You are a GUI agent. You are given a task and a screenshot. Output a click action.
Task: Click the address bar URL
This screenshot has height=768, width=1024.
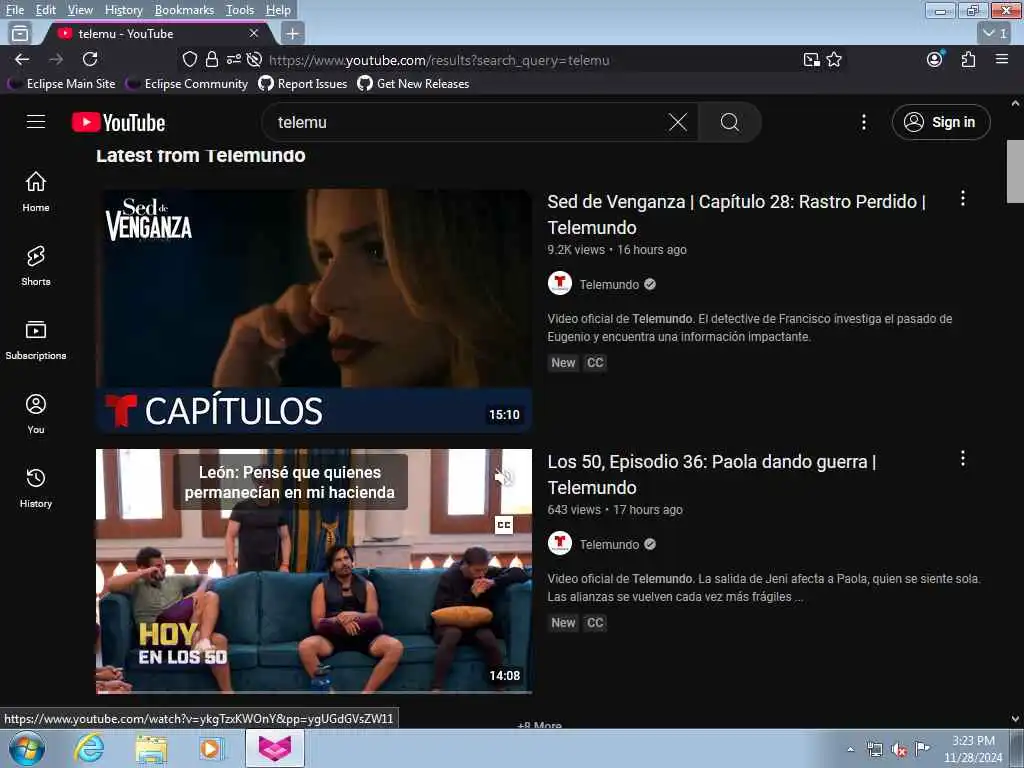click(439, 60)
